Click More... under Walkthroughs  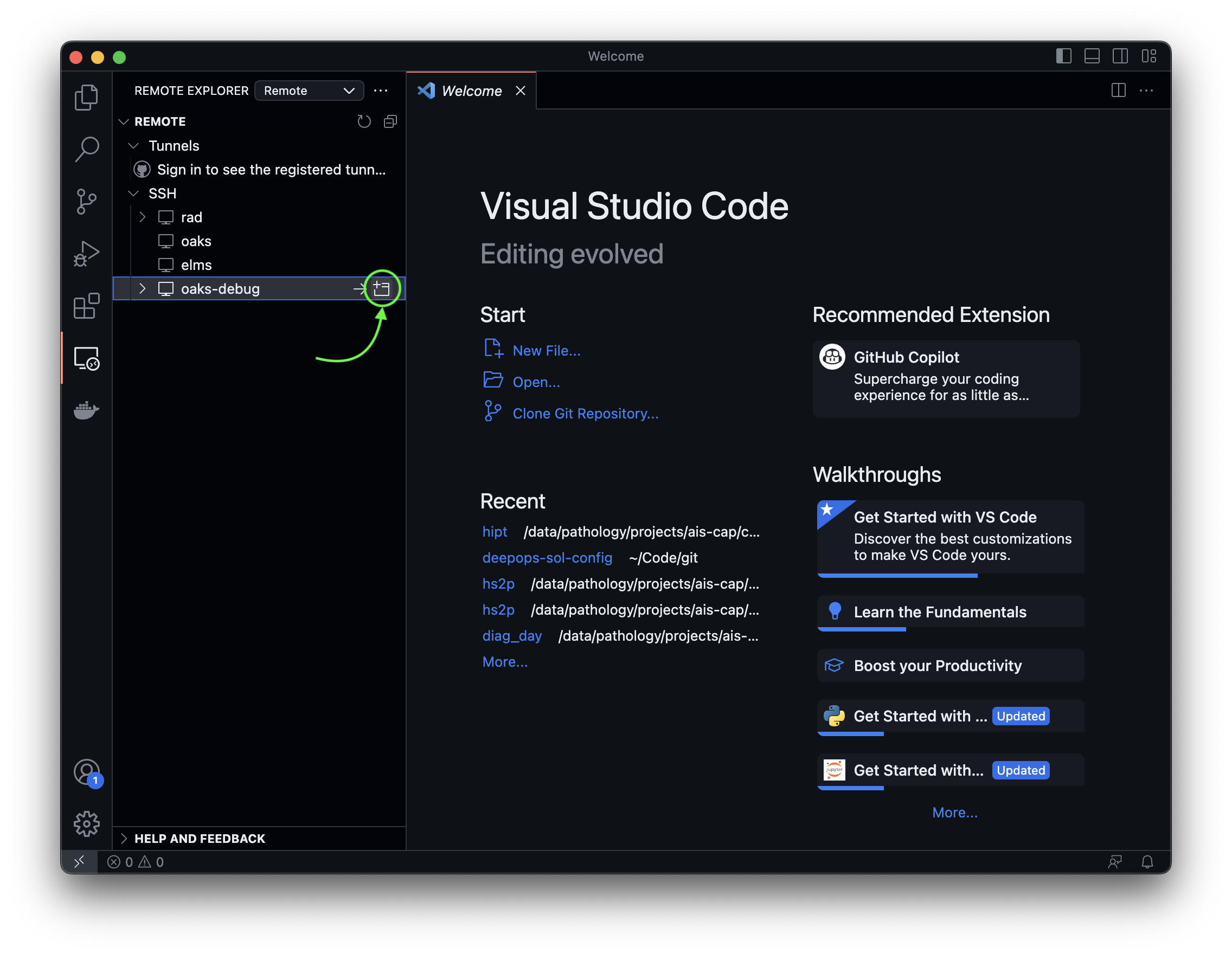[954, 813]
